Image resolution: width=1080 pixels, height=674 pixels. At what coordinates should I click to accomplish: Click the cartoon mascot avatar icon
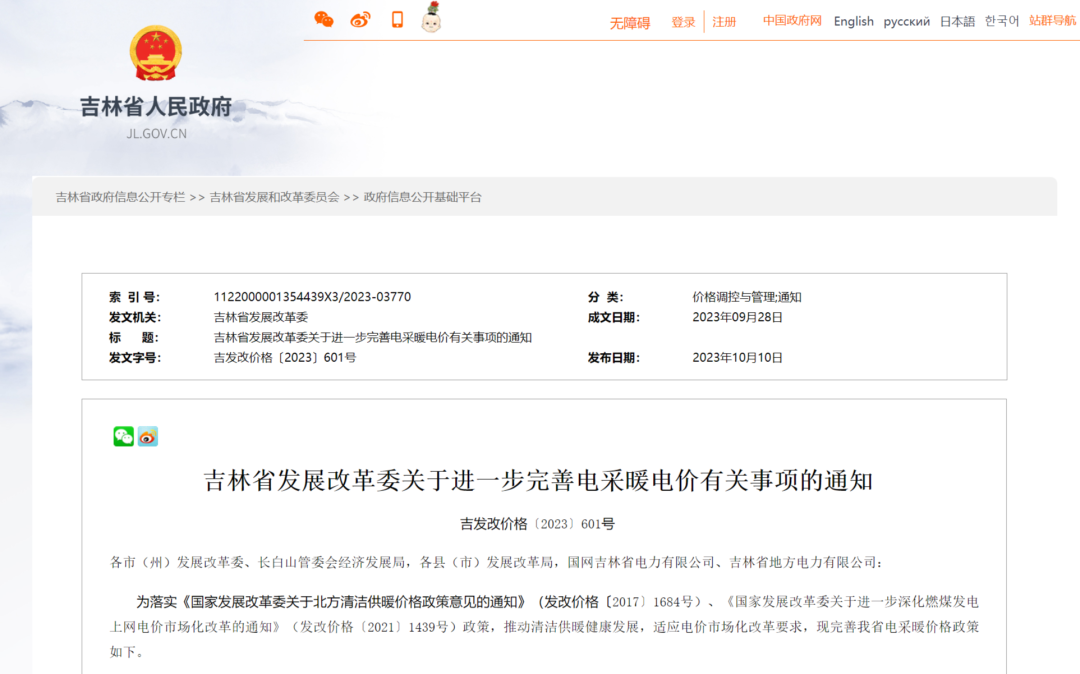[431, 18]
